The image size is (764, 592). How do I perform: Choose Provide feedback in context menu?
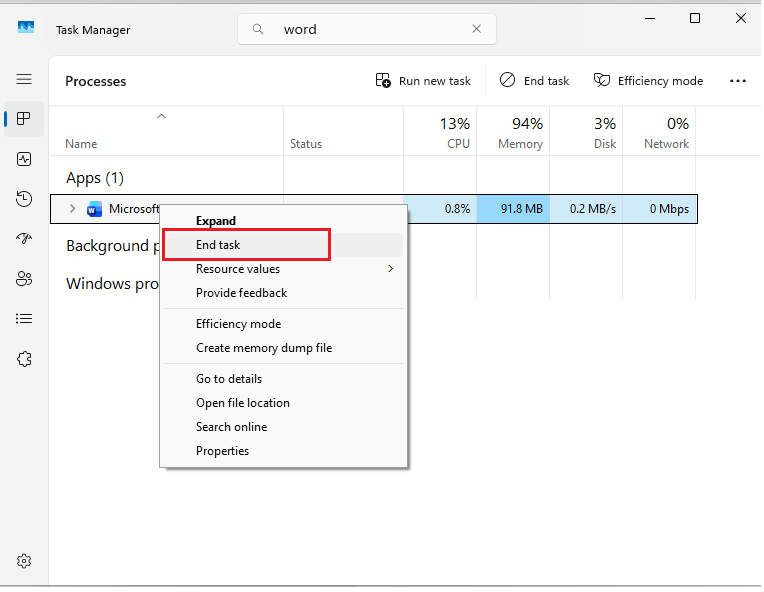(283, 293)
